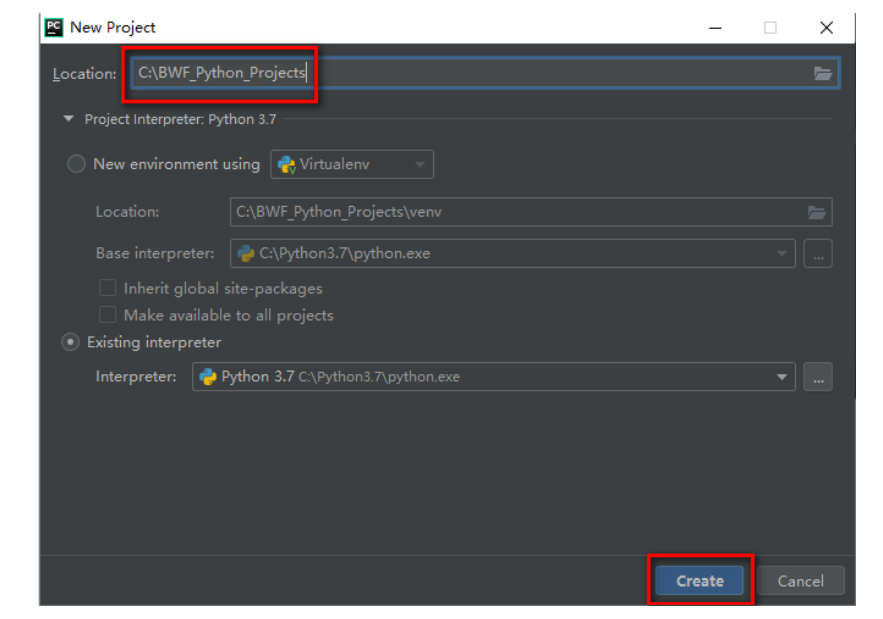Click the Inherit global site-packages label

tap(223, 288)
